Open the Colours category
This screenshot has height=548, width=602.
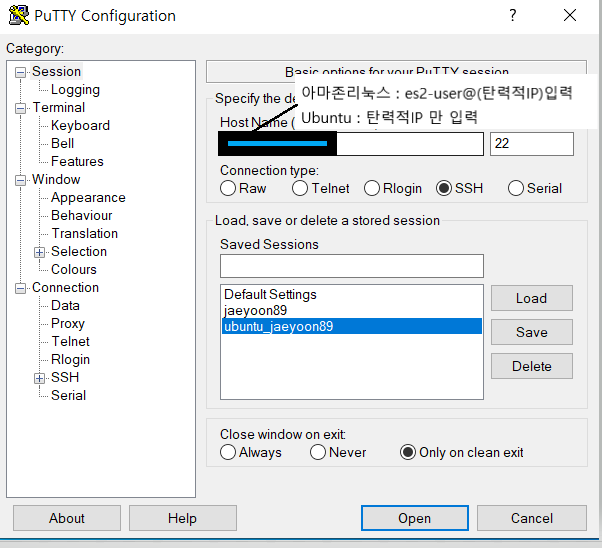pos(74,269)
